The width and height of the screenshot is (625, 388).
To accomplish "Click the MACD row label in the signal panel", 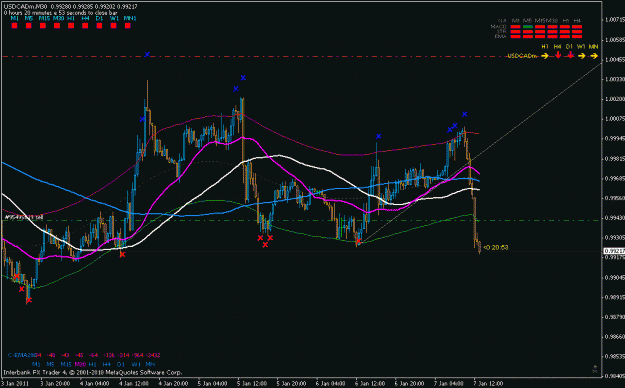I will pos(498,27).
